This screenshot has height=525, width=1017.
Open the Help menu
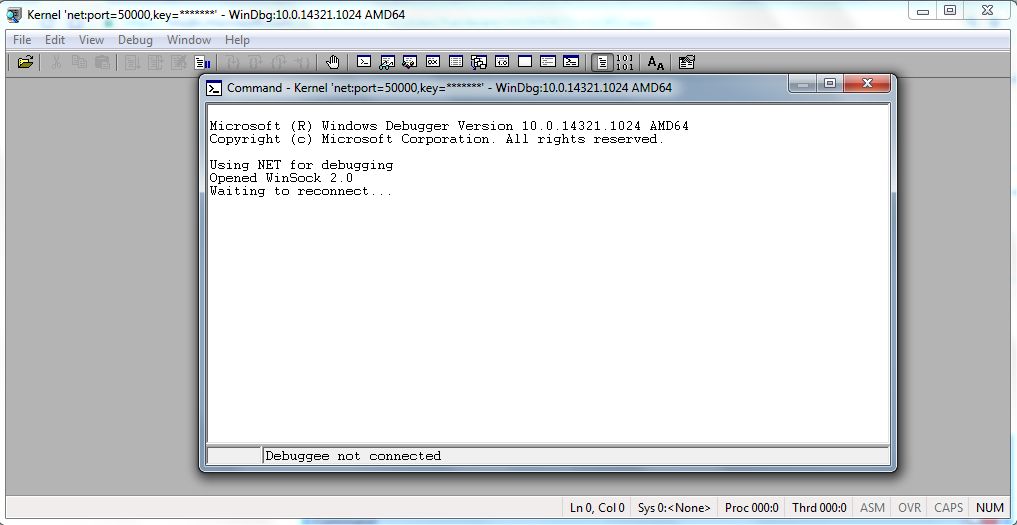coord(237,40)
